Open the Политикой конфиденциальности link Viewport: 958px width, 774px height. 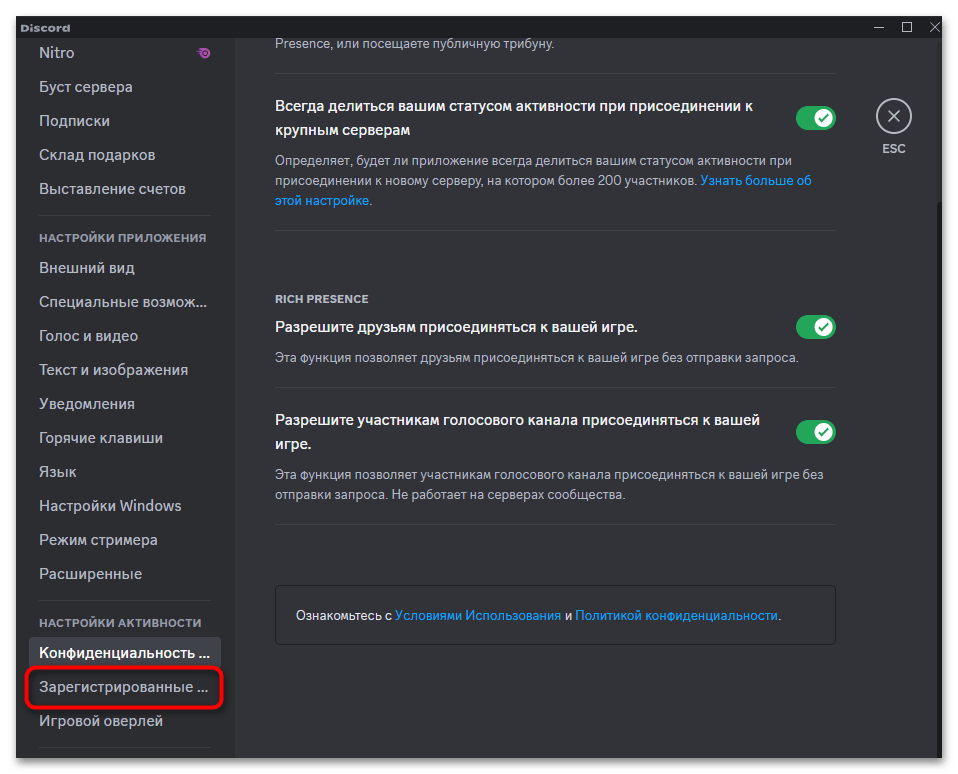[676, 616]
